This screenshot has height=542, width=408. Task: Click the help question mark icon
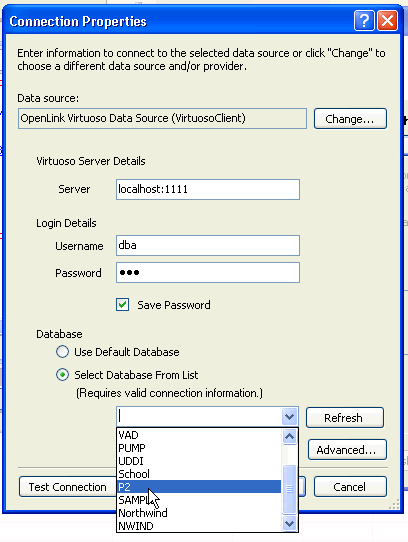[364, 21]
